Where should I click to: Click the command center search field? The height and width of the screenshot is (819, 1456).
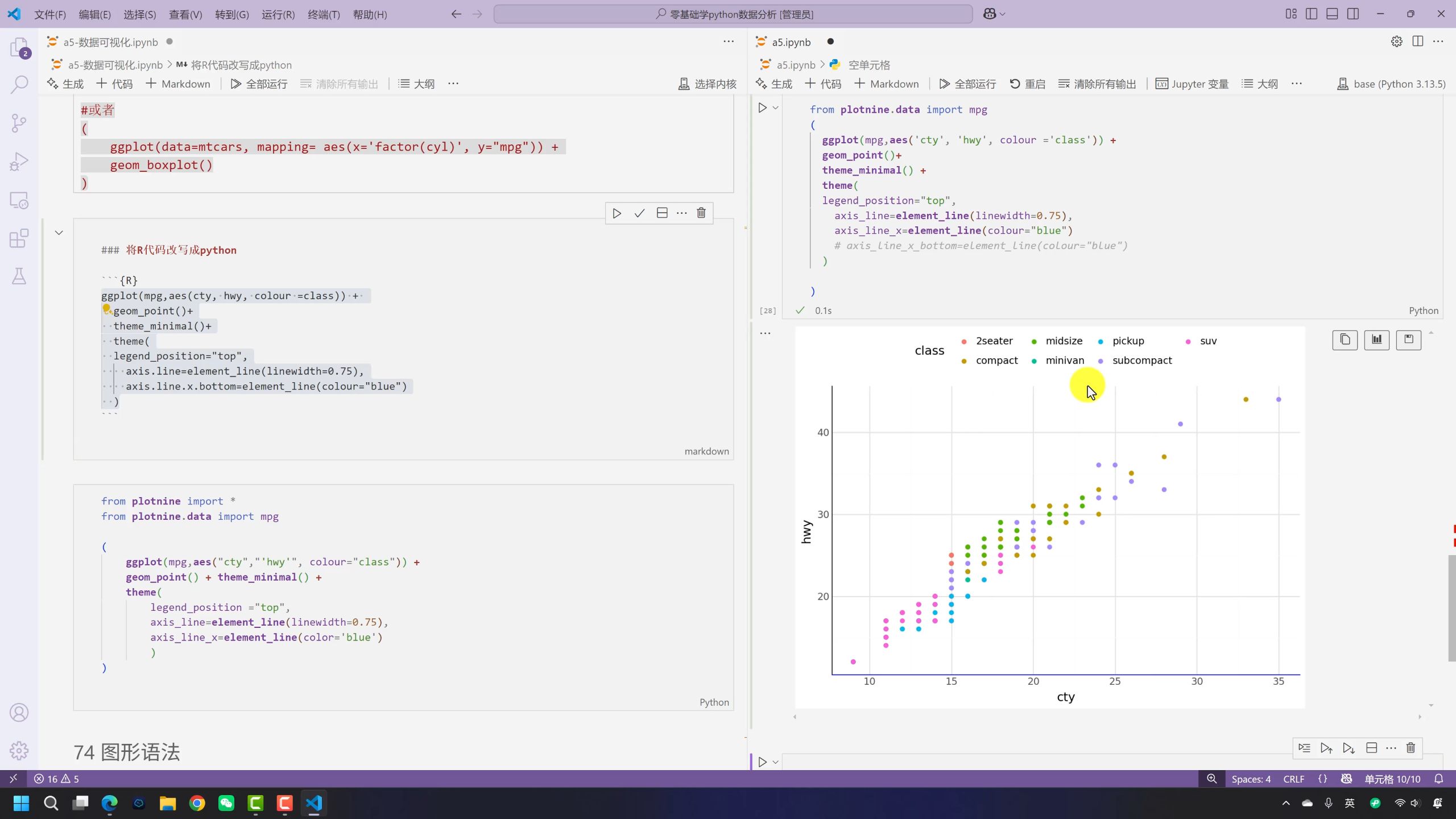(x=733, y=14)
